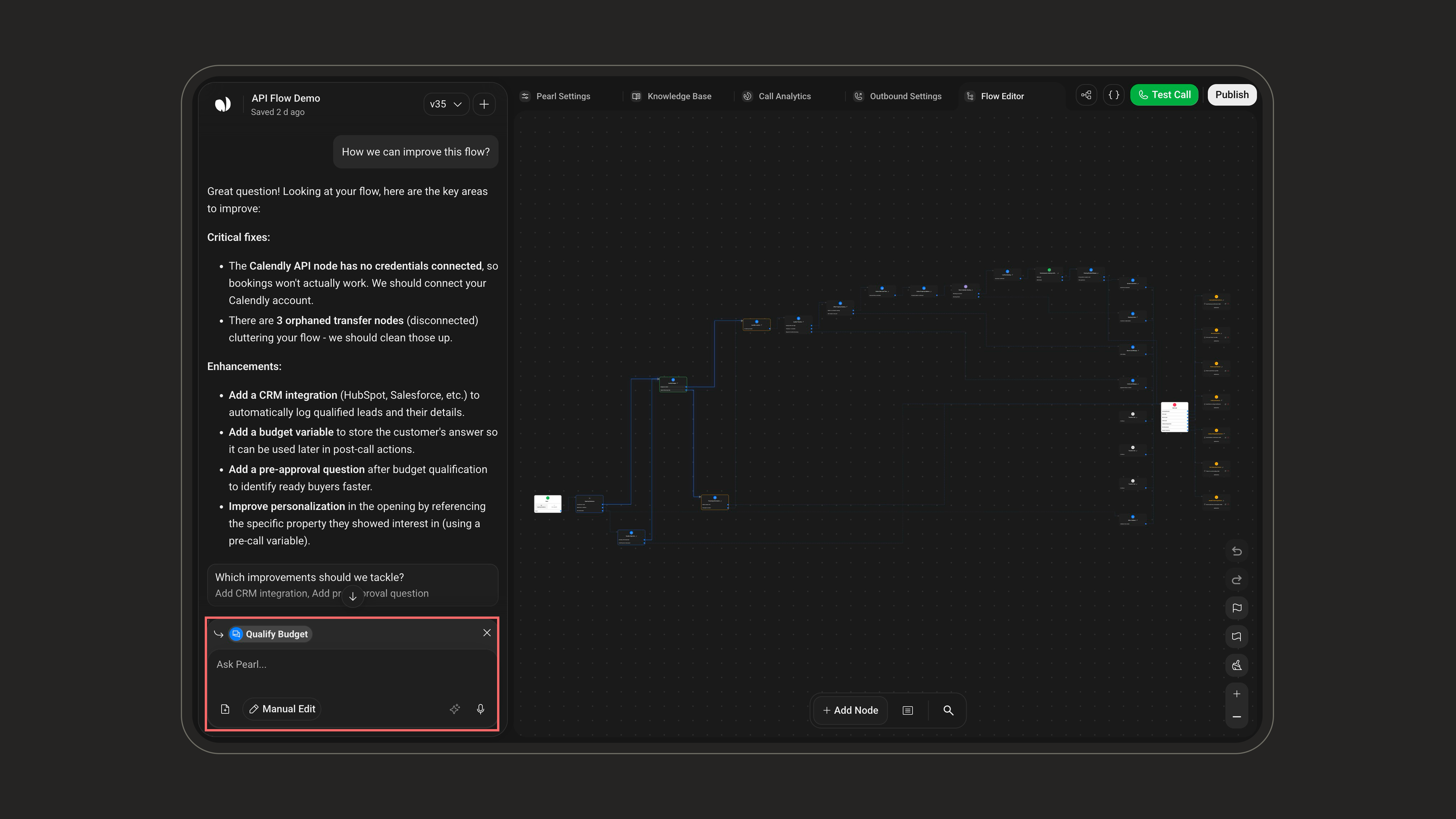Redo the canvas action
The height and width of the screenshot is (819, 1456).
1237,580
